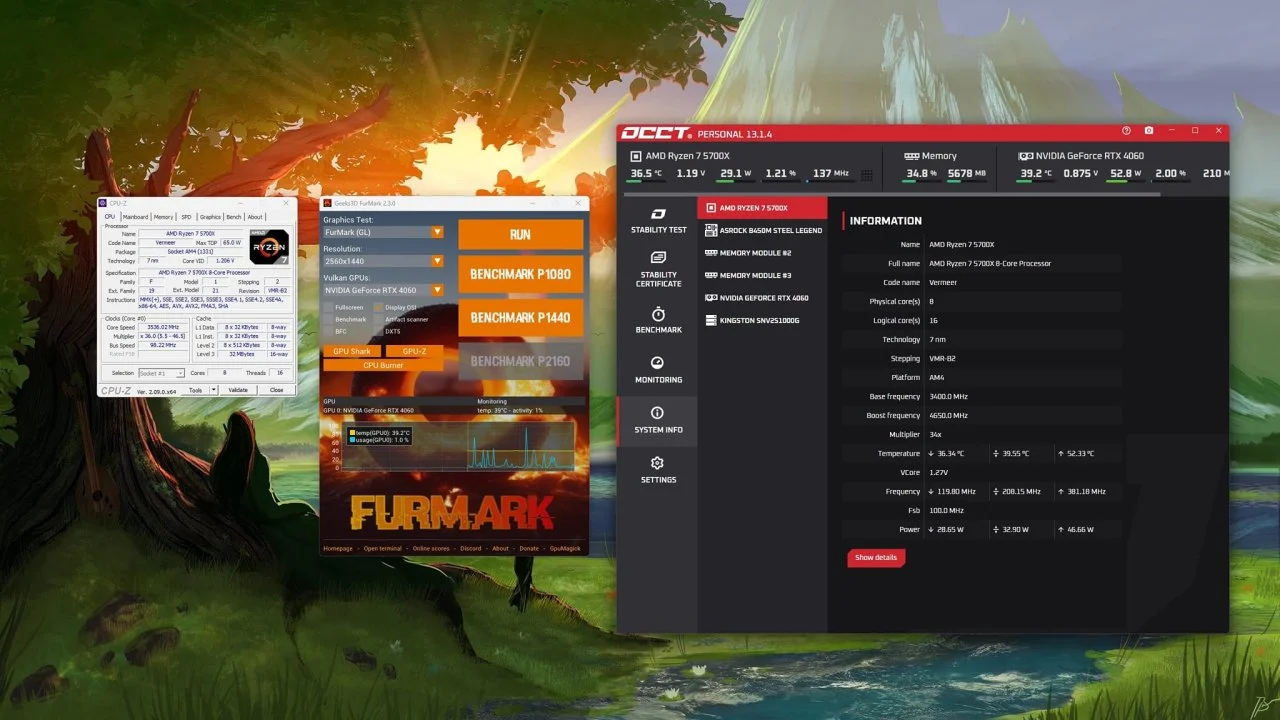Open Stability Certificate section in OCCT
Image resolution: width=1280 pixels, height=720 pixels.
658,271
